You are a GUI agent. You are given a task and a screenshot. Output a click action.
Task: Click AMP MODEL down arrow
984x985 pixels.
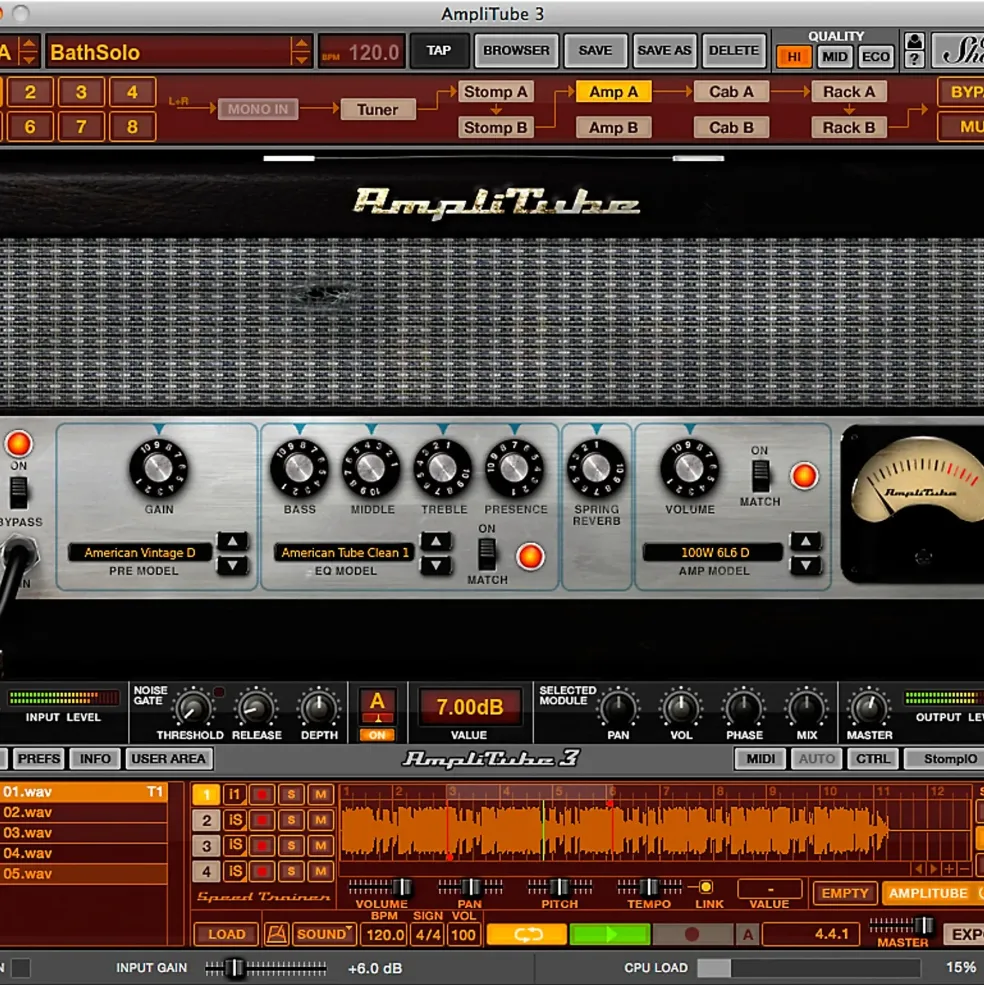[x=806, y=565]
